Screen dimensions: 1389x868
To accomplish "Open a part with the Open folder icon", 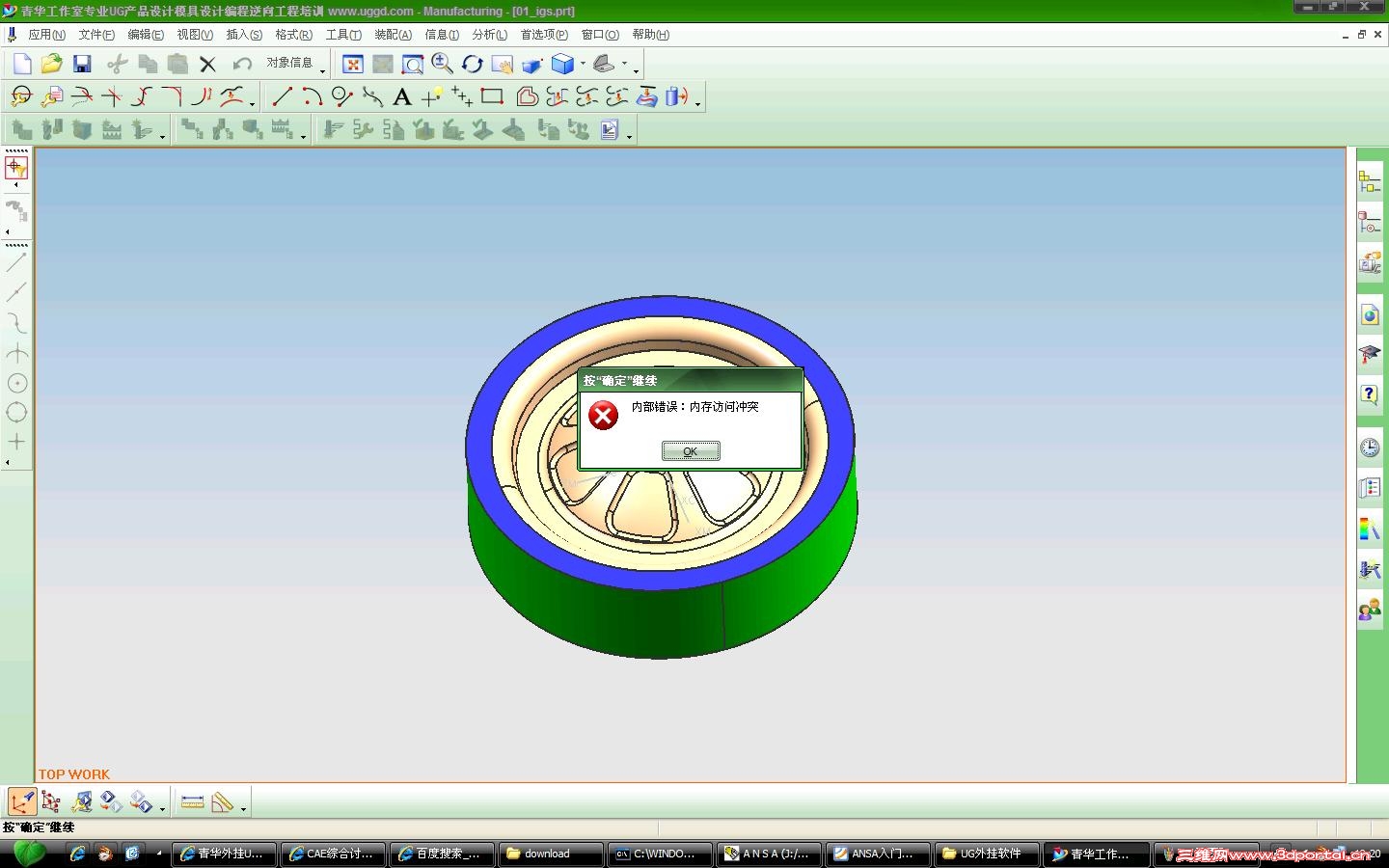I will (52, 64).
